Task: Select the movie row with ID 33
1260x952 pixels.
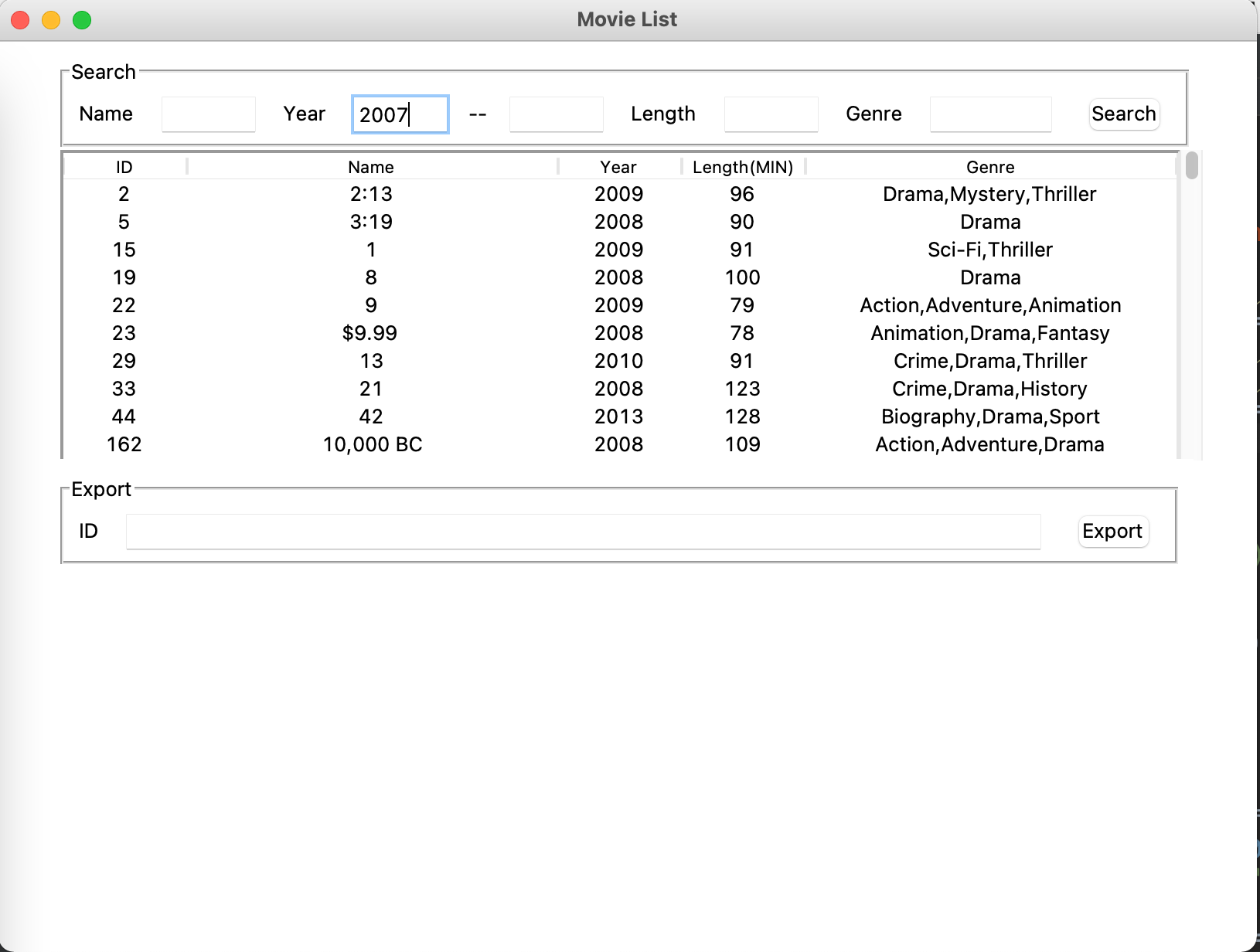Action: click(620, 389)
